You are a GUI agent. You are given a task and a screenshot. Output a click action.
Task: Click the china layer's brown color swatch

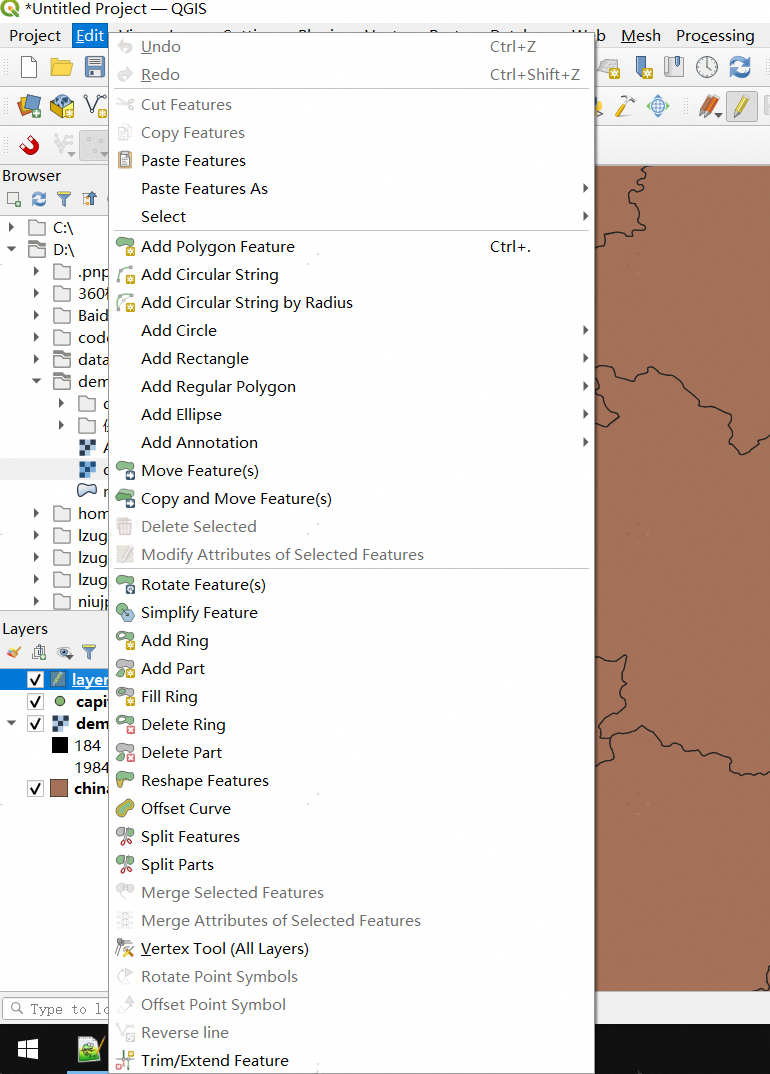(60, 789)
